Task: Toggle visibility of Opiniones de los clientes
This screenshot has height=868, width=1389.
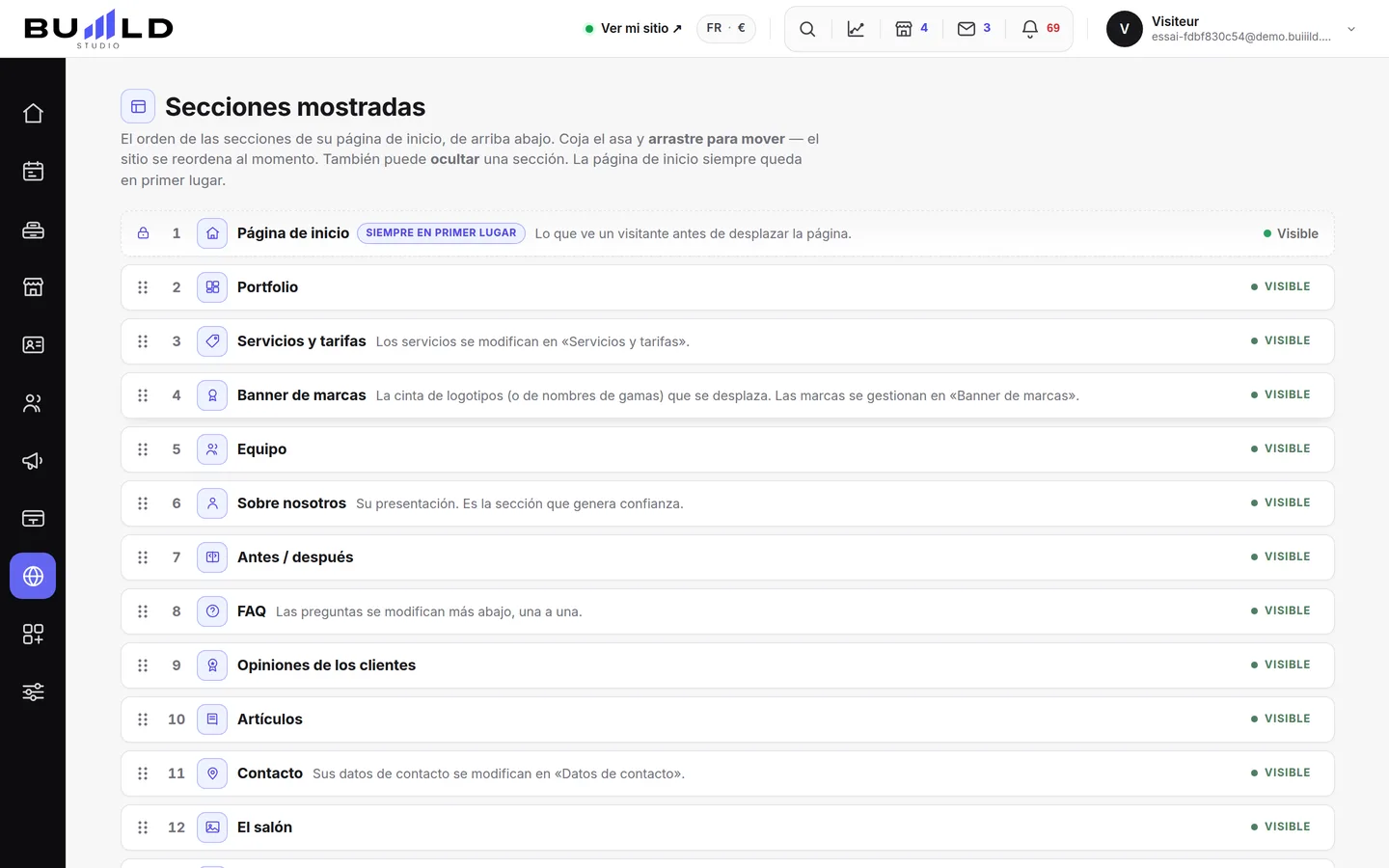Action: tap(1281, 665)
